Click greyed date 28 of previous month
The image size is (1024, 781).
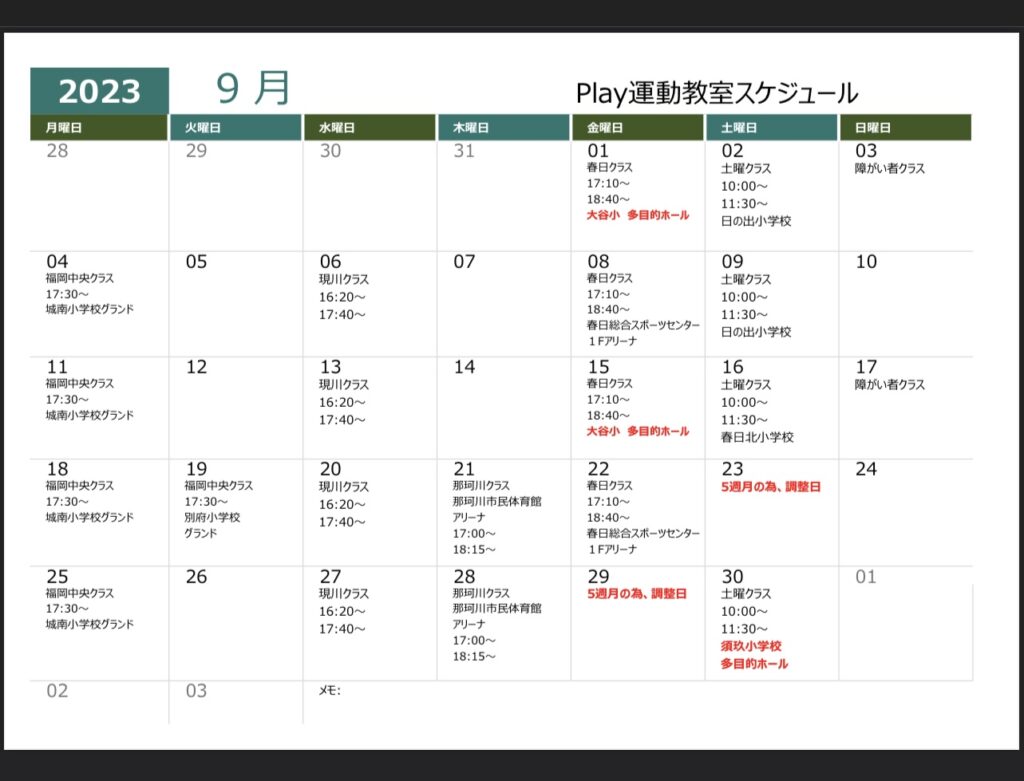tap(57, 151)
